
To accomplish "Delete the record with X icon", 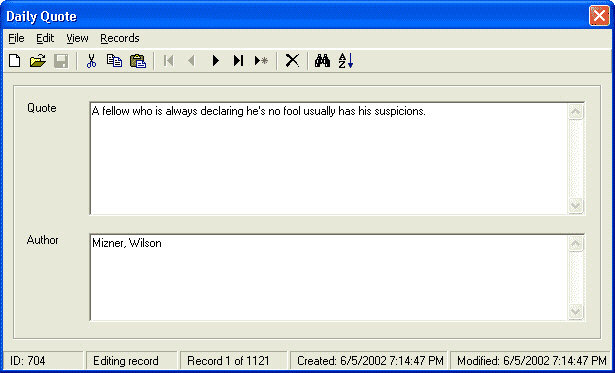I will (292, 61).
